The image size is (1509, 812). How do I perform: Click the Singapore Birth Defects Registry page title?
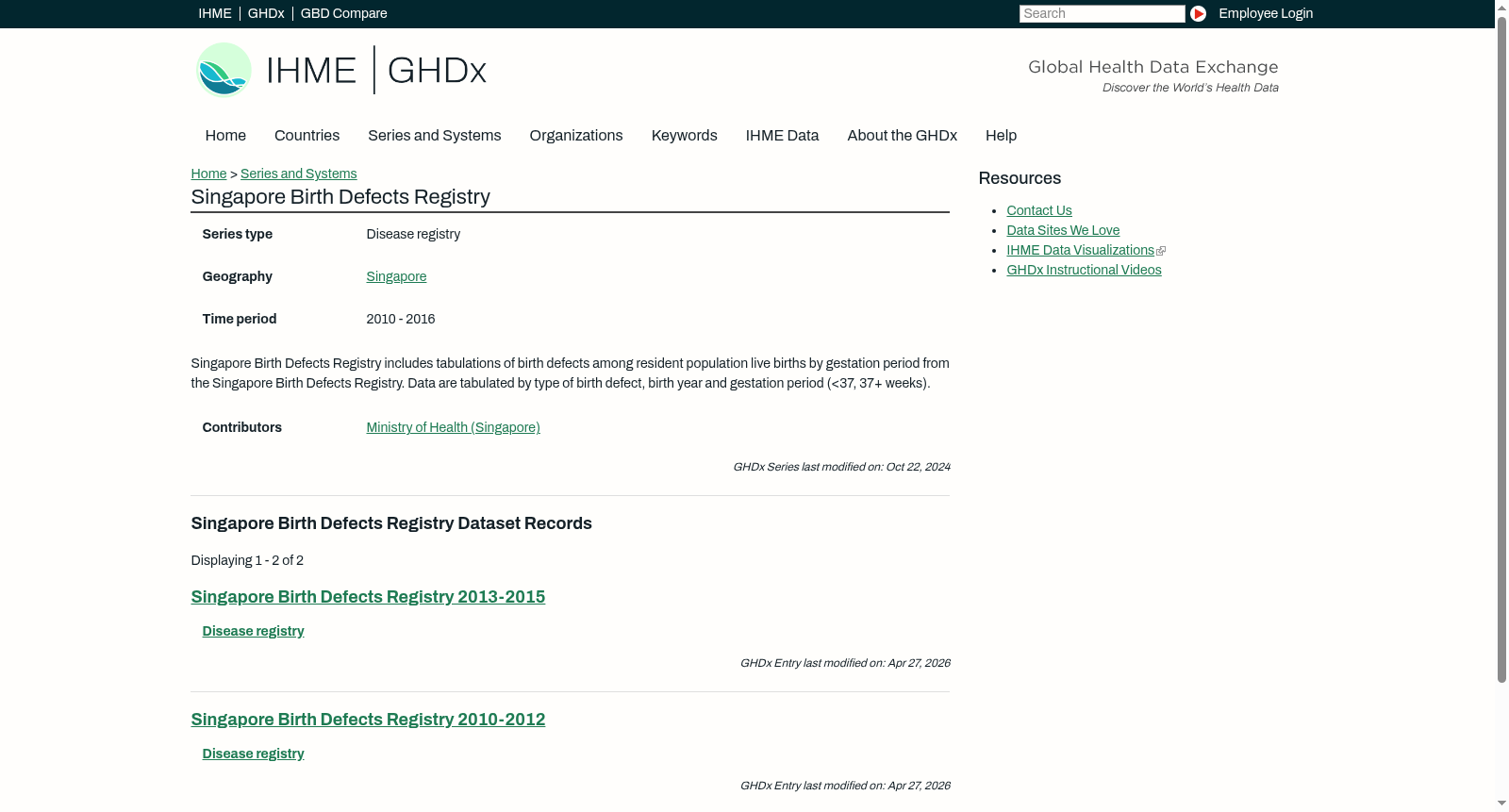tap(340, 197)
